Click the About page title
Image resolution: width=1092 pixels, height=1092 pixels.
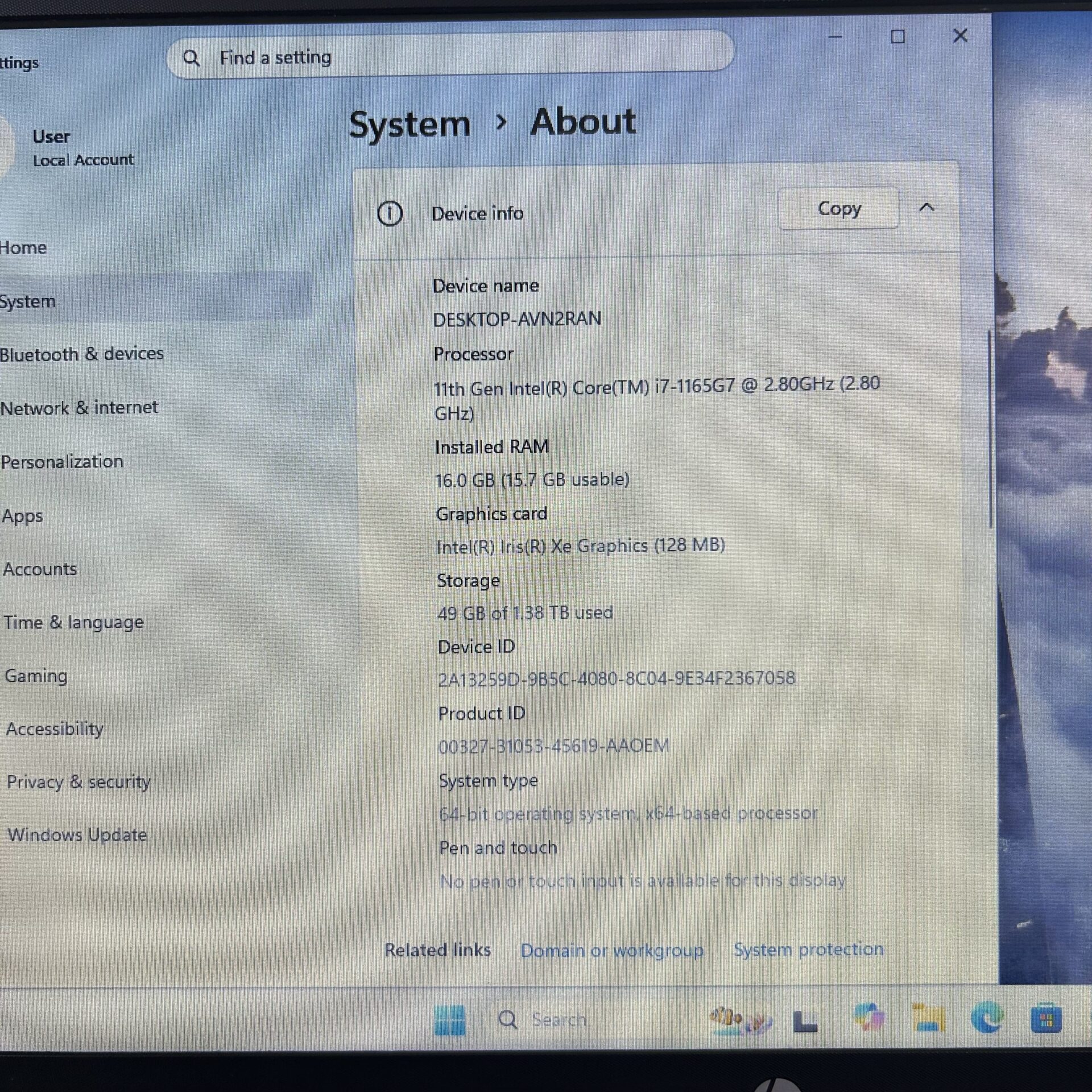[x=583, y=122]
